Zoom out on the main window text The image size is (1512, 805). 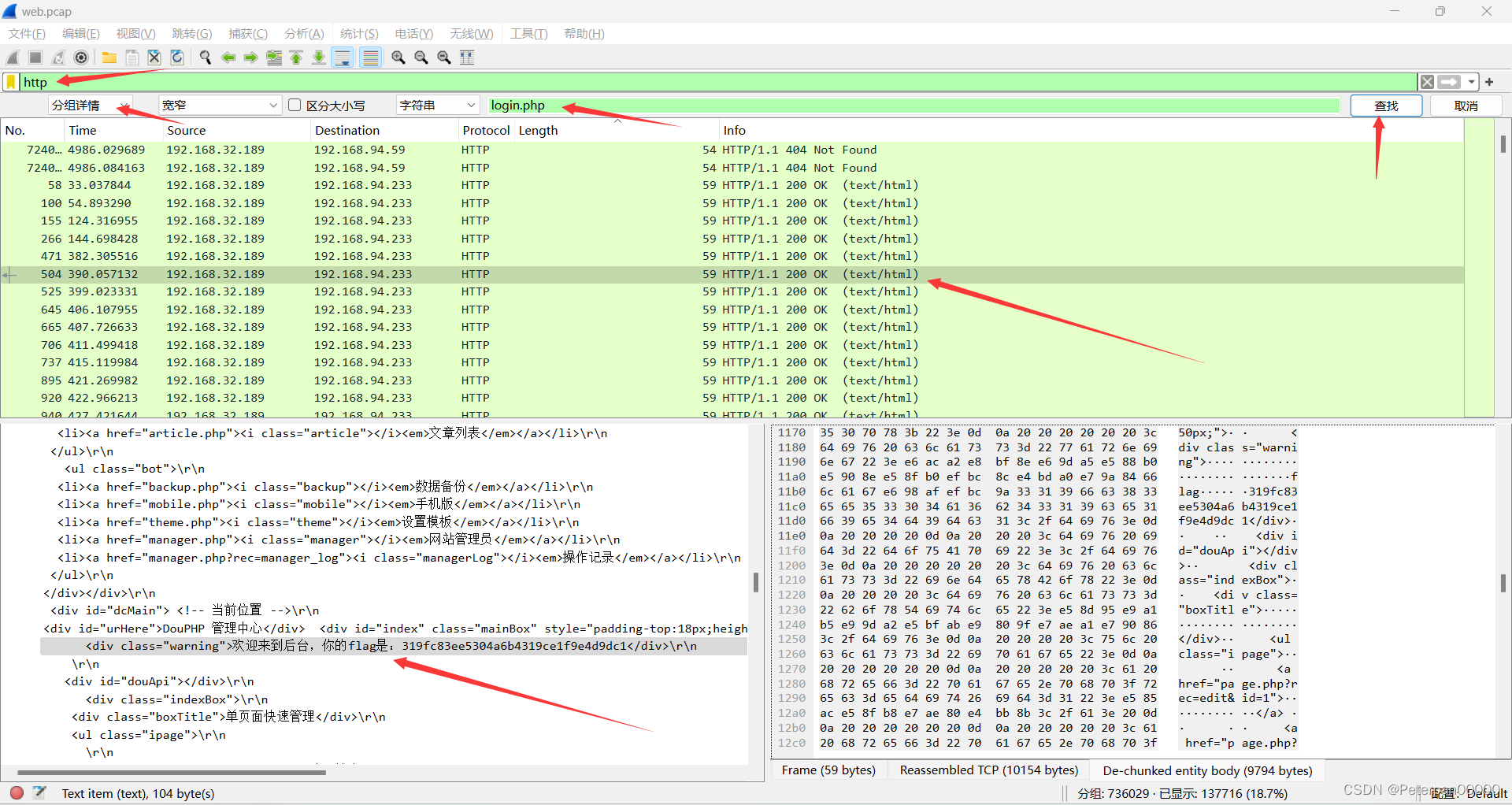coord(421,57)
